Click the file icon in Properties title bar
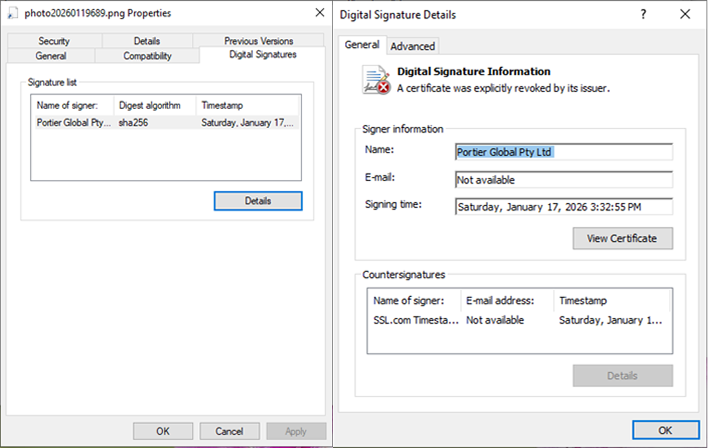Image resolution: width=708 pixels, height=448 pixels. [12, 13]
